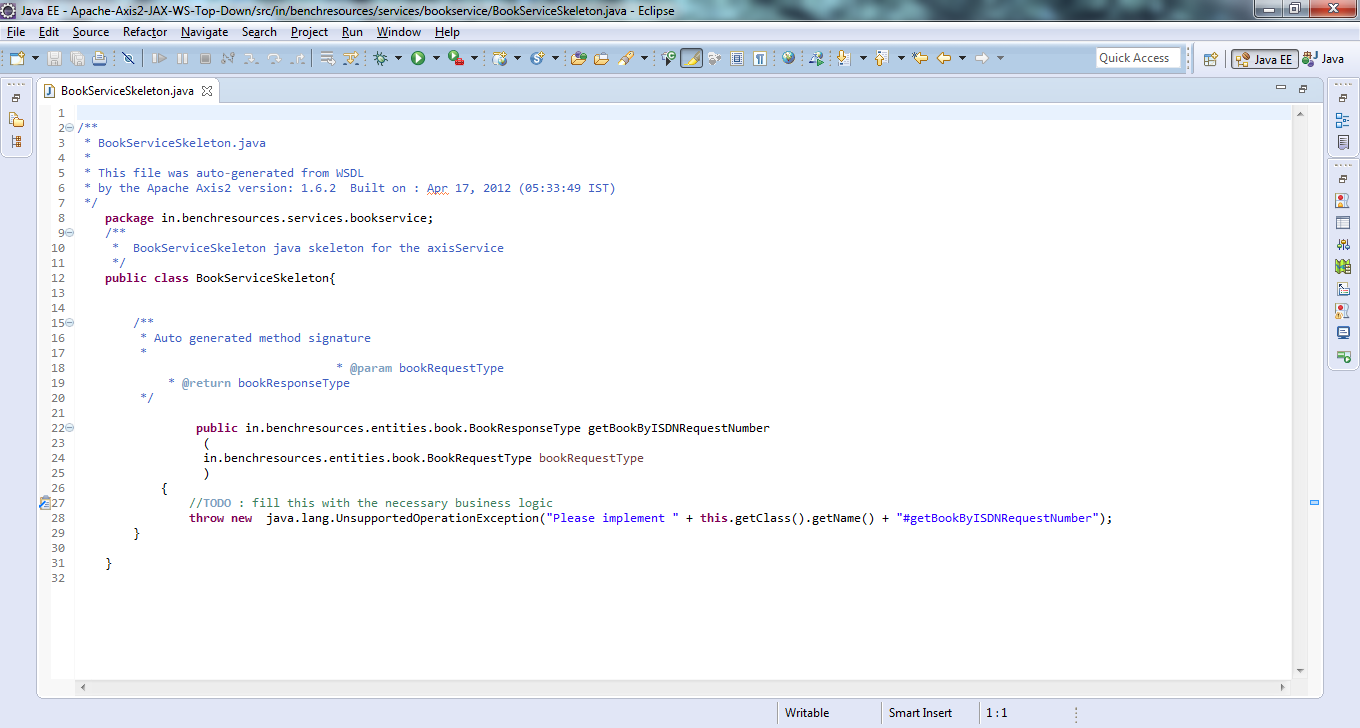Viewport: 1360px width, 728px height.
Task: Switch to the Java EE perspective
Action: [x=1264, y=59]
